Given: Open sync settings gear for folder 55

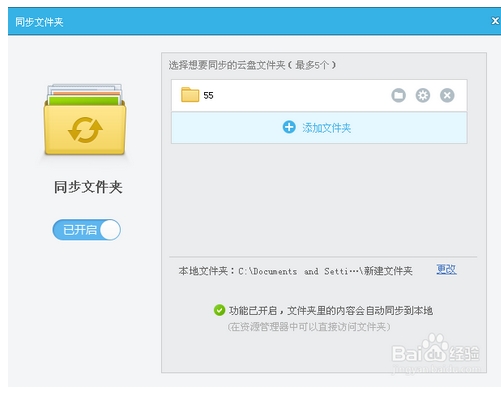Looking at the screenshot, I should [423, 95].
